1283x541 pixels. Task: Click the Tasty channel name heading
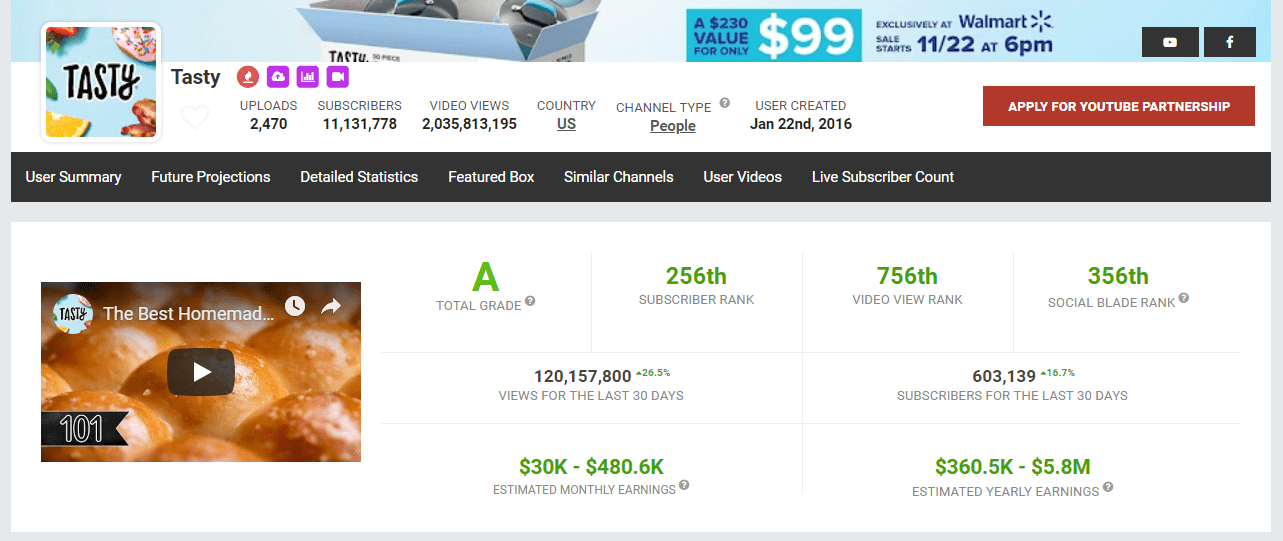pos(196,77)
